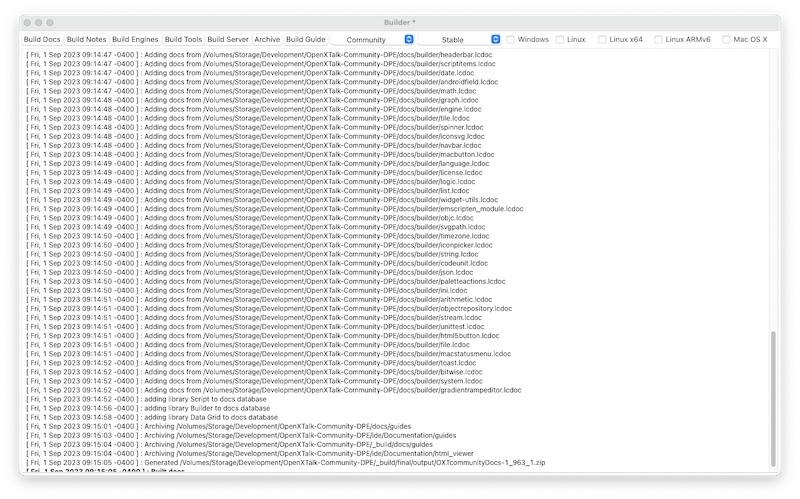The width and height of the screenshot is (800, 499).
Task: Click the green zoom window button
Action: (x=51, y=22)
